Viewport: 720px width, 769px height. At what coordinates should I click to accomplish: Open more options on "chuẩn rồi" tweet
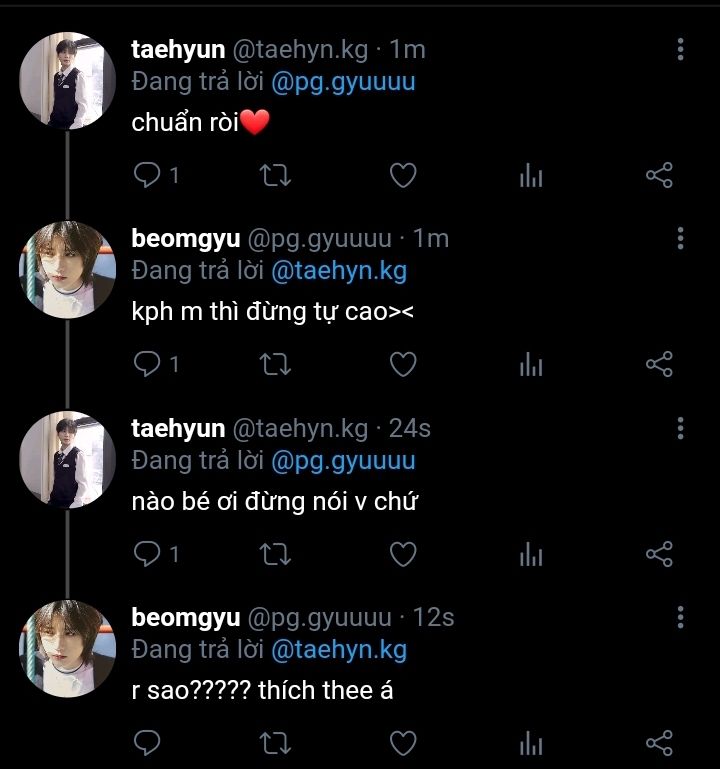pos(680,49)
